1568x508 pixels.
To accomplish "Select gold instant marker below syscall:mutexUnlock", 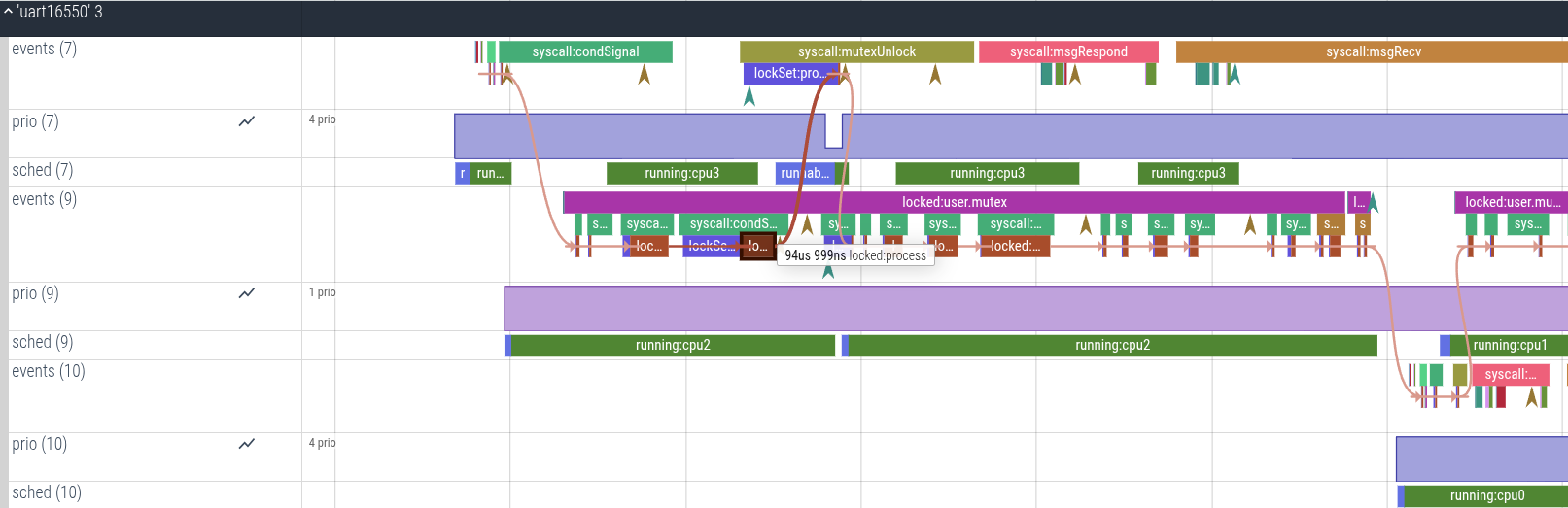I will pyautogui.click(x=935, y=75).
